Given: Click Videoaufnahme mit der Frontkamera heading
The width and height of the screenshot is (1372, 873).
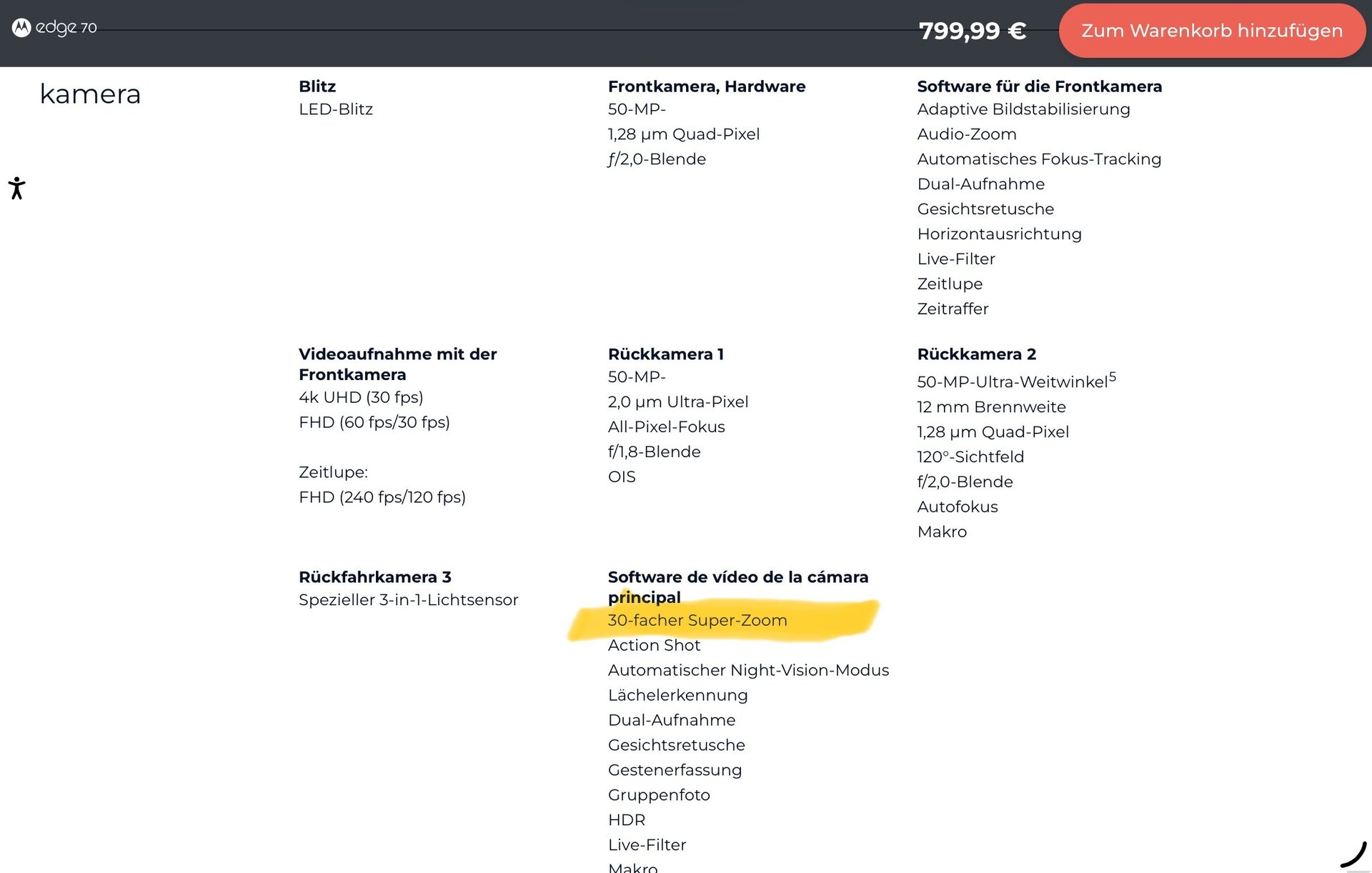Looking at the screenshot, I should coord(397,364).
